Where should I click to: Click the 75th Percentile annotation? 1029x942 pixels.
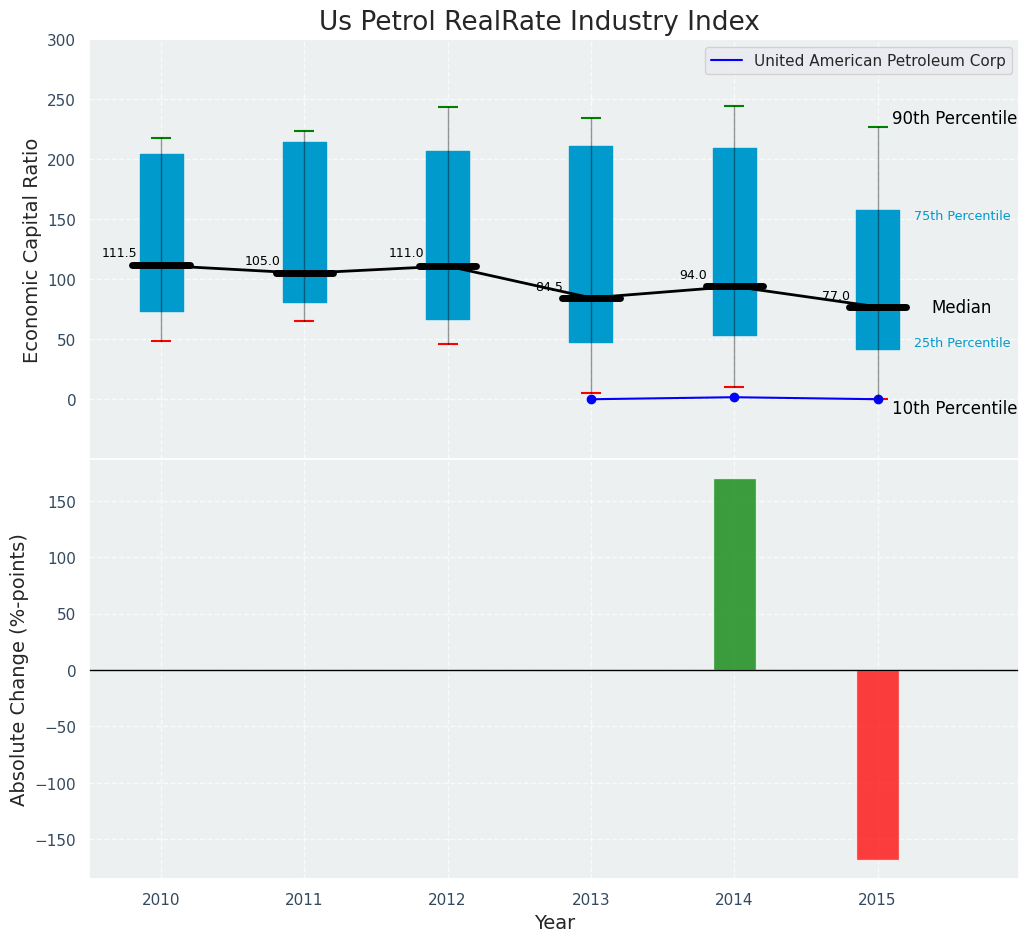[961, 216]
